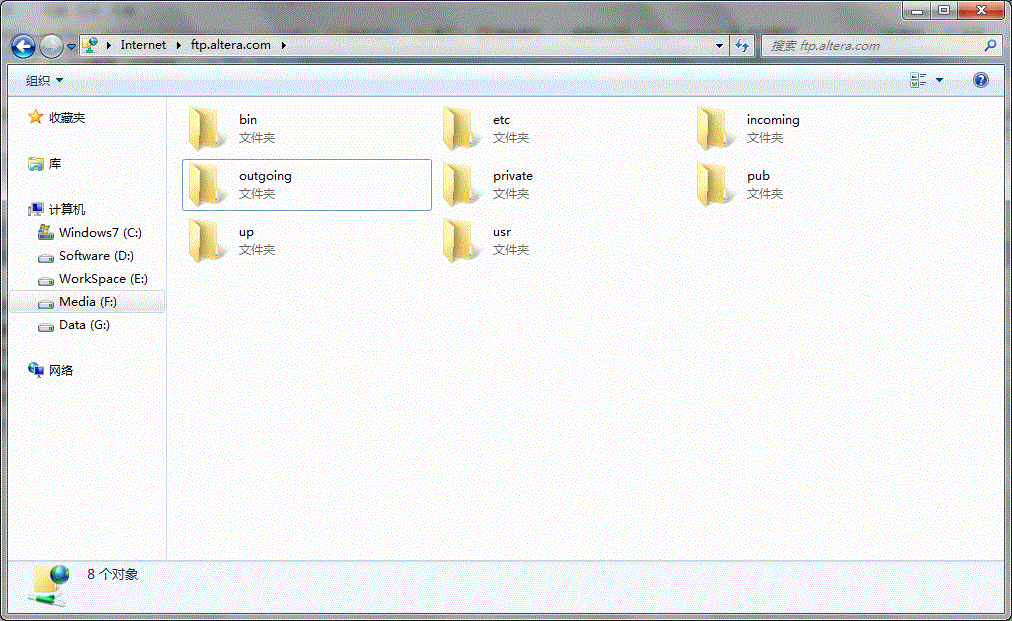Click the greyed Forward arrow button
Viewport: 1012px width, 621px height.
[51, 46]
